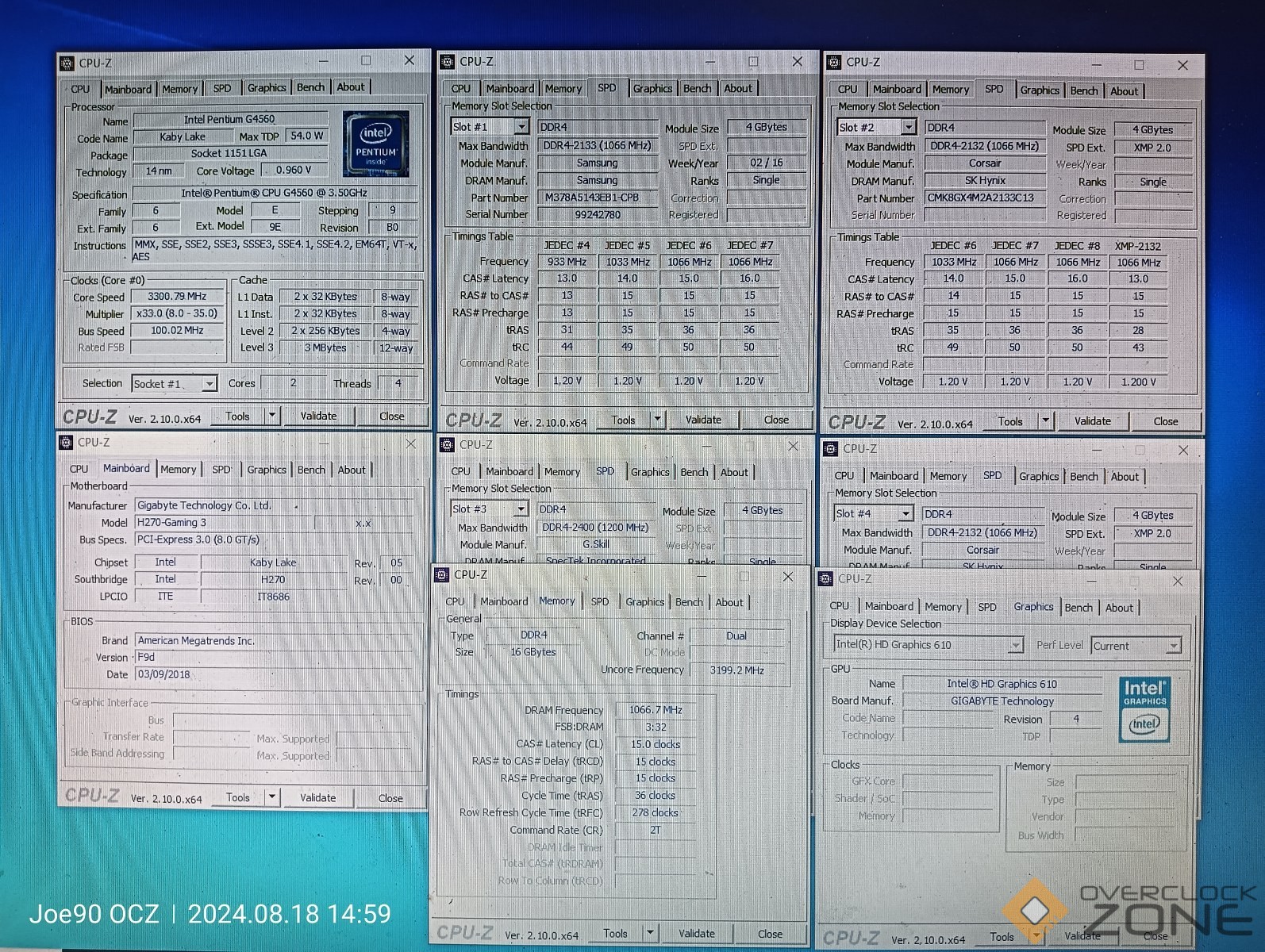Expand Tools arrow in Mainboard window
The width and height of the screenshot is (1265, 952).
[x=272, y=797]
